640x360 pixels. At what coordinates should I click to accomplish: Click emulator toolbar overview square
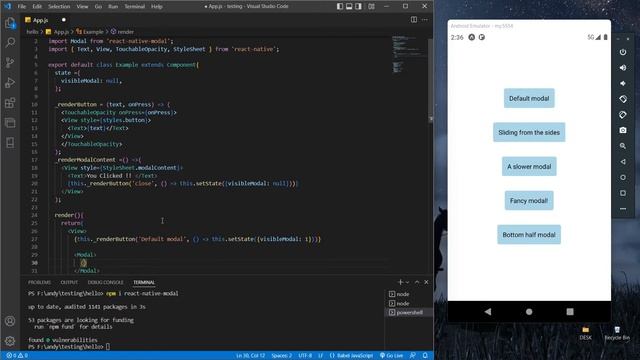623,193
